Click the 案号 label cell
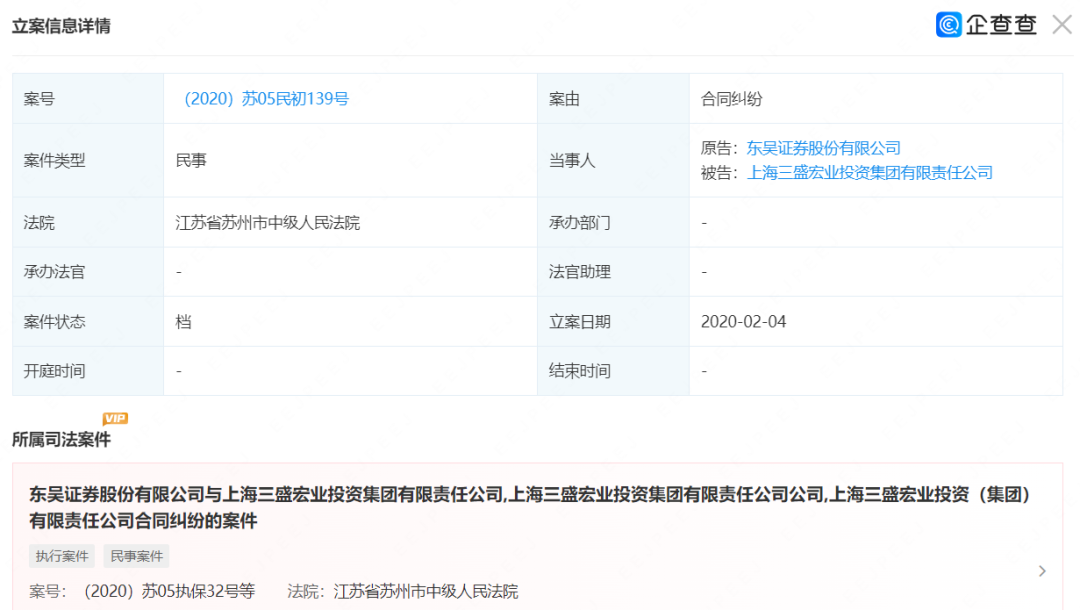1080x610 pixels. (x=88, y=99)
